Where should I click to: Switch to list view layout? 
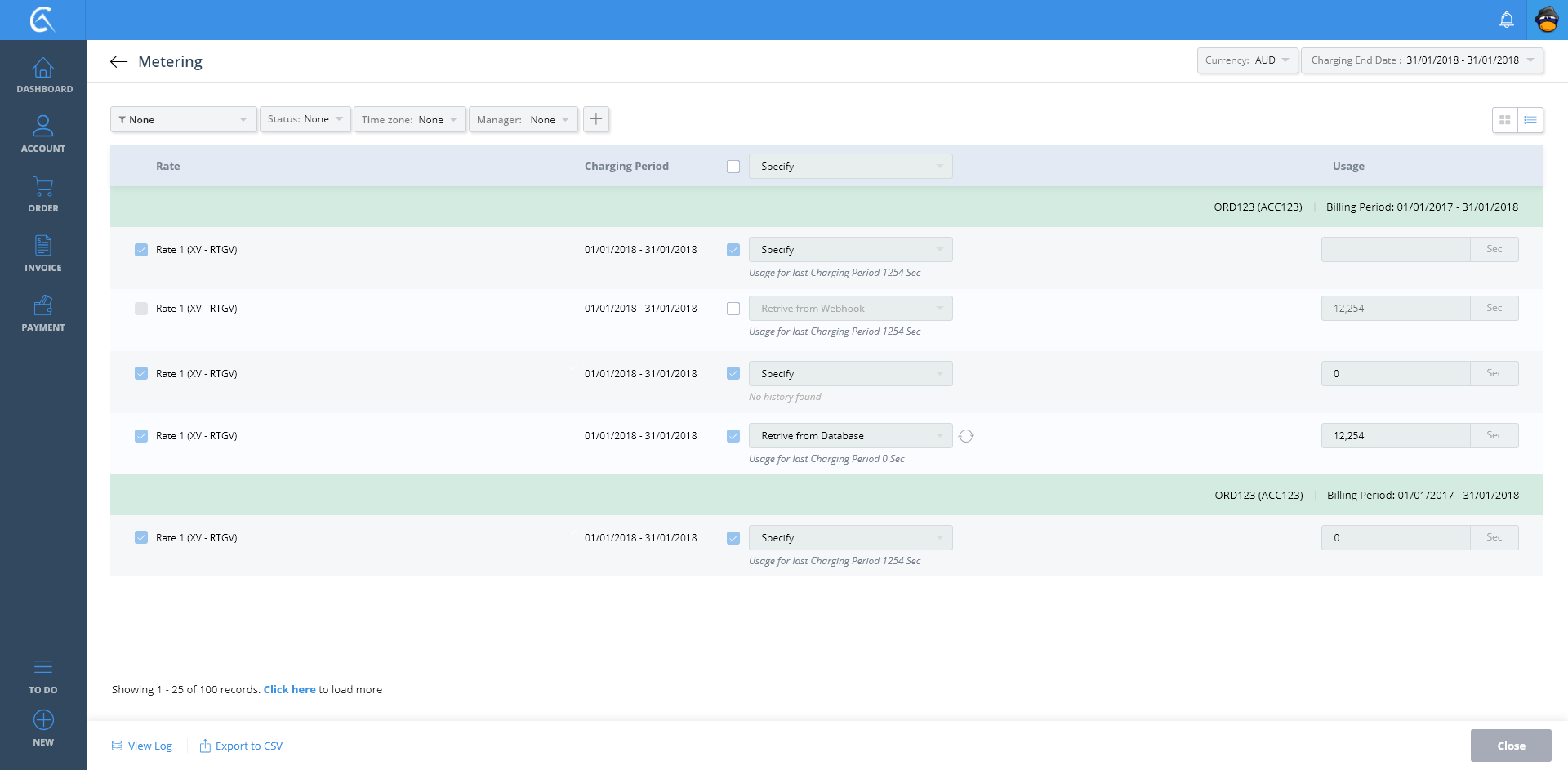(x=1530, y=120)
